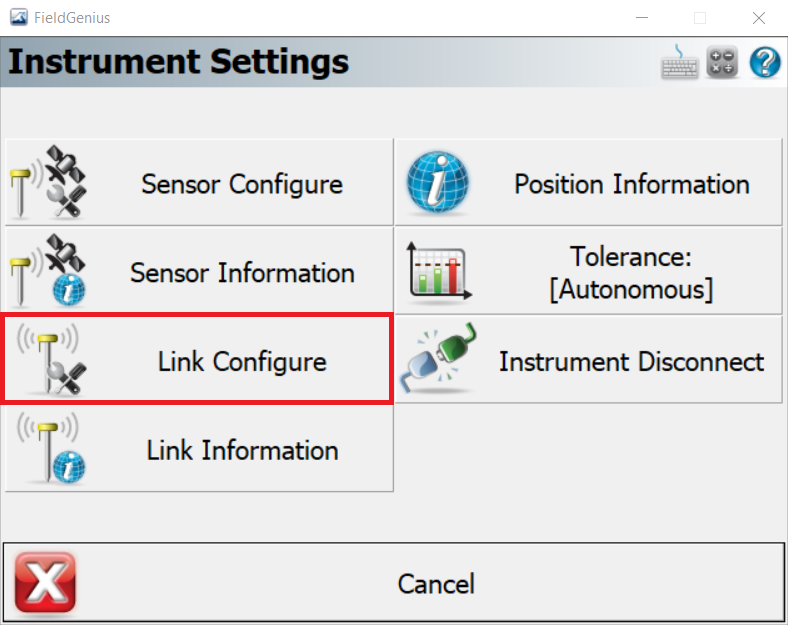Select the Link Configure button
The image size is (788, 625).
pyautogui.click(x=198, y=359)
